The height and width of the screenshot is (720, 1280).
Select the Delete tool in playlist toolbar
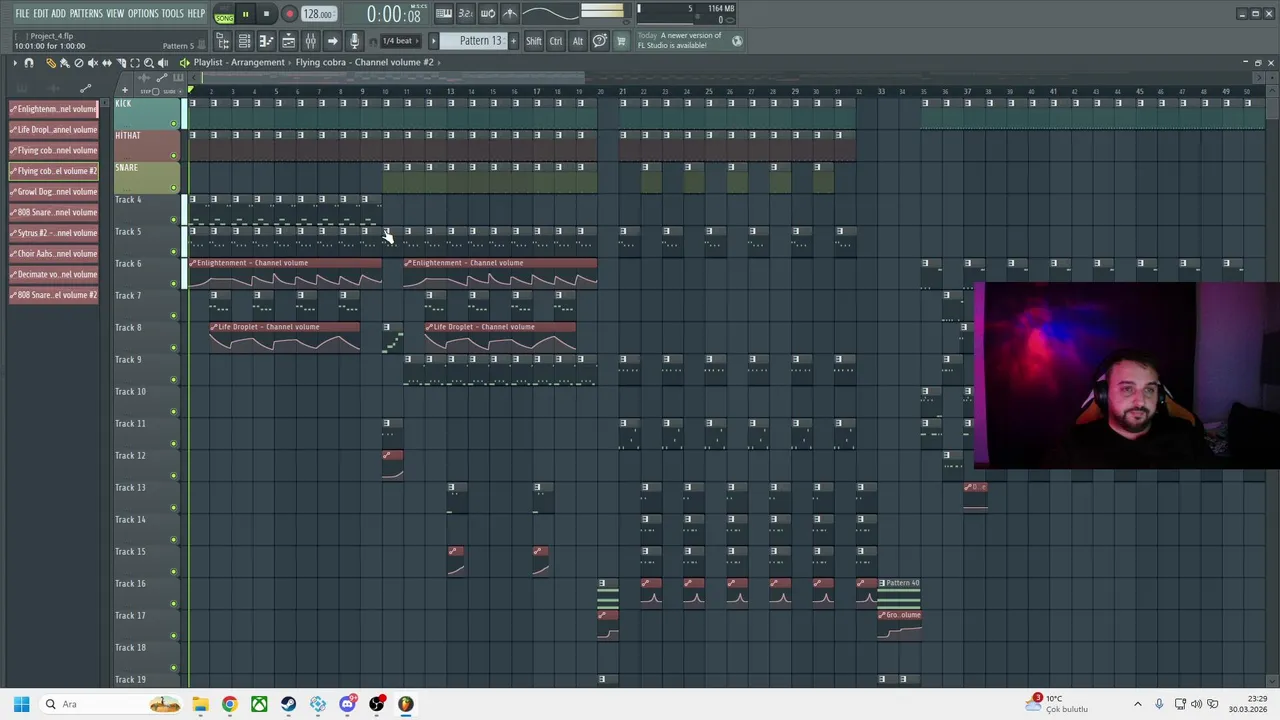click(79, 63)
